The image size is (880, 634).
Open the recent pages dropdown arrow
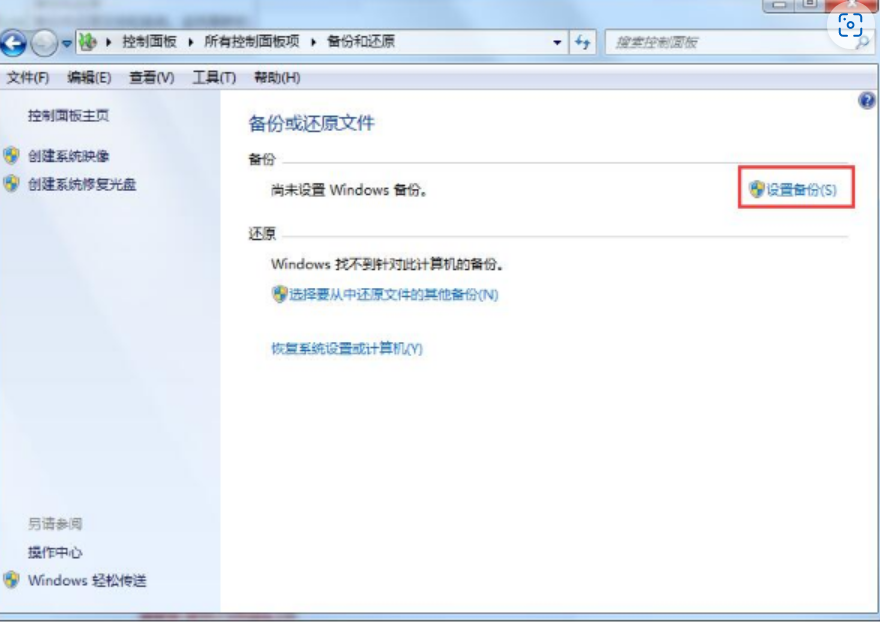tap(66, 43)
